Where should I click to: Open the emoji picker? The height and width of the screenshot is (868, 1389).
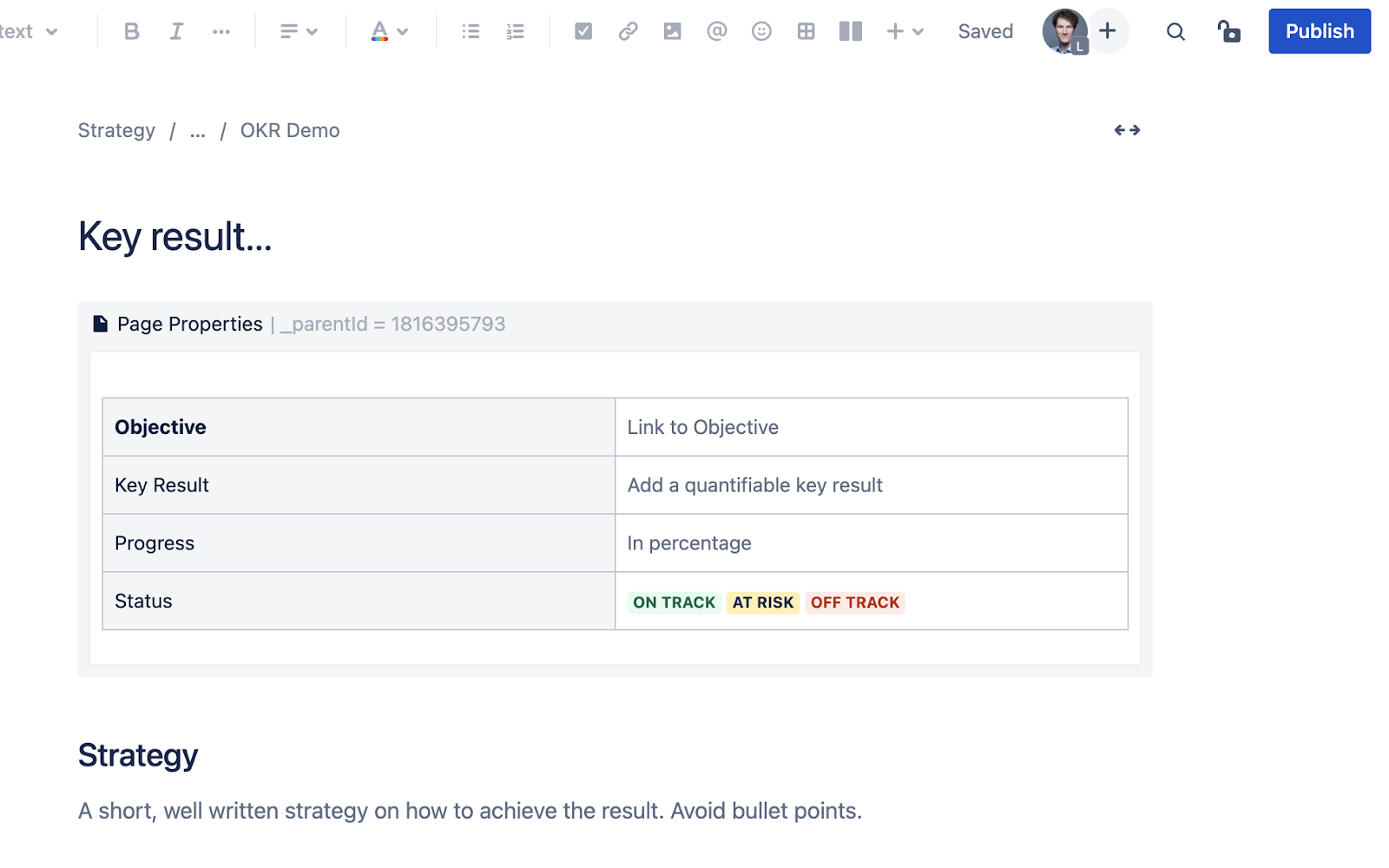(761, 30)
